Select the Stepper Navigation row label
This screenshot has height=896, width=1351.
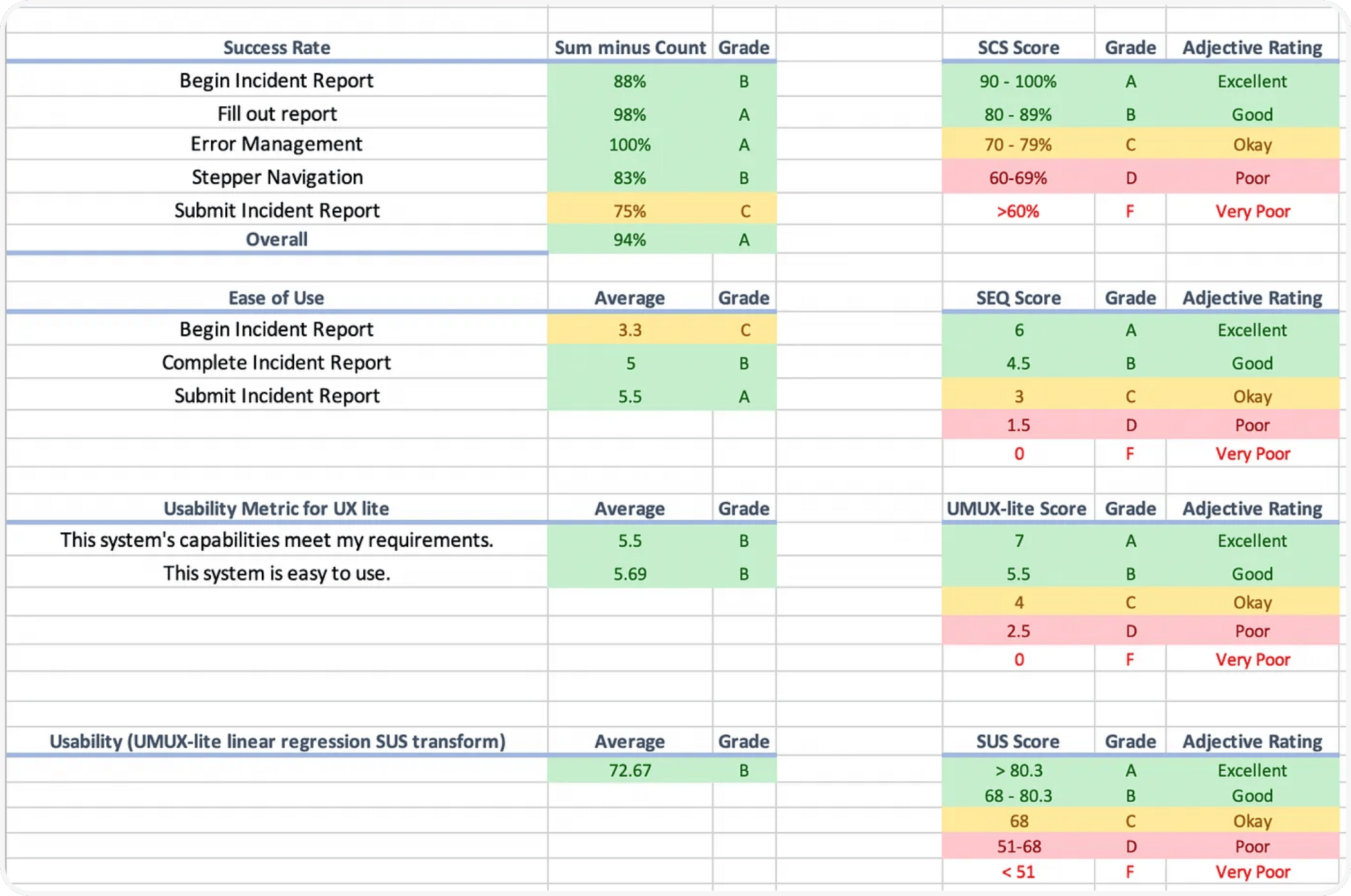point(277,177)
